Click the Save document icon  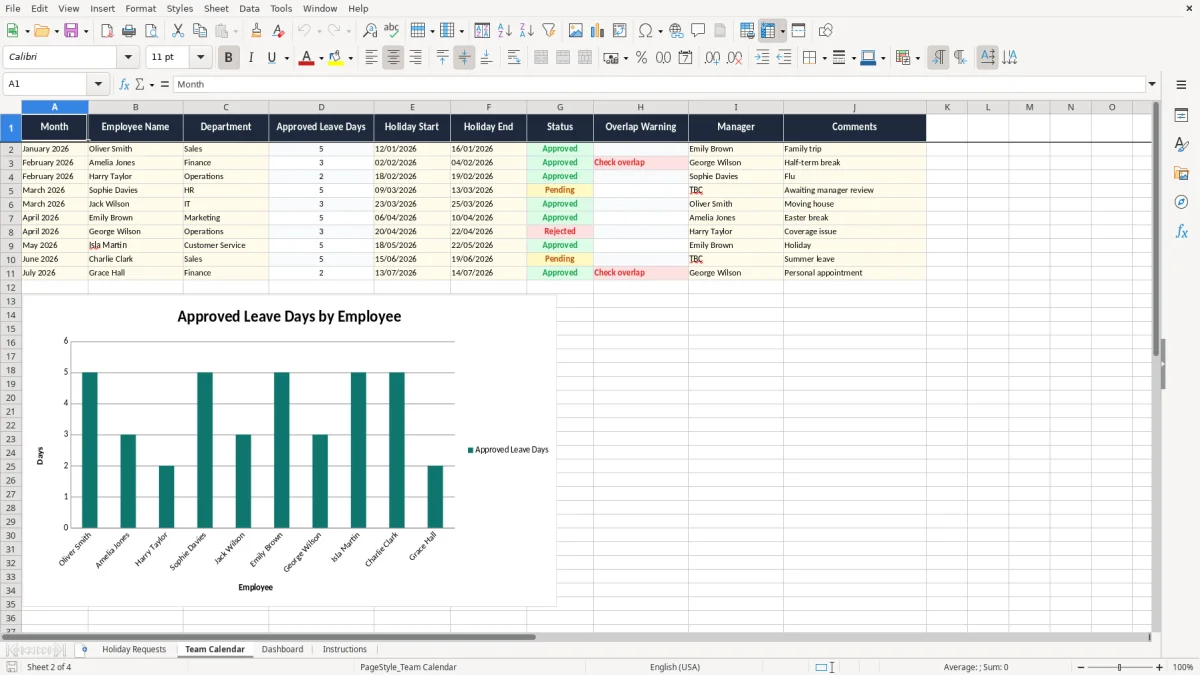[x=71, y=31]
